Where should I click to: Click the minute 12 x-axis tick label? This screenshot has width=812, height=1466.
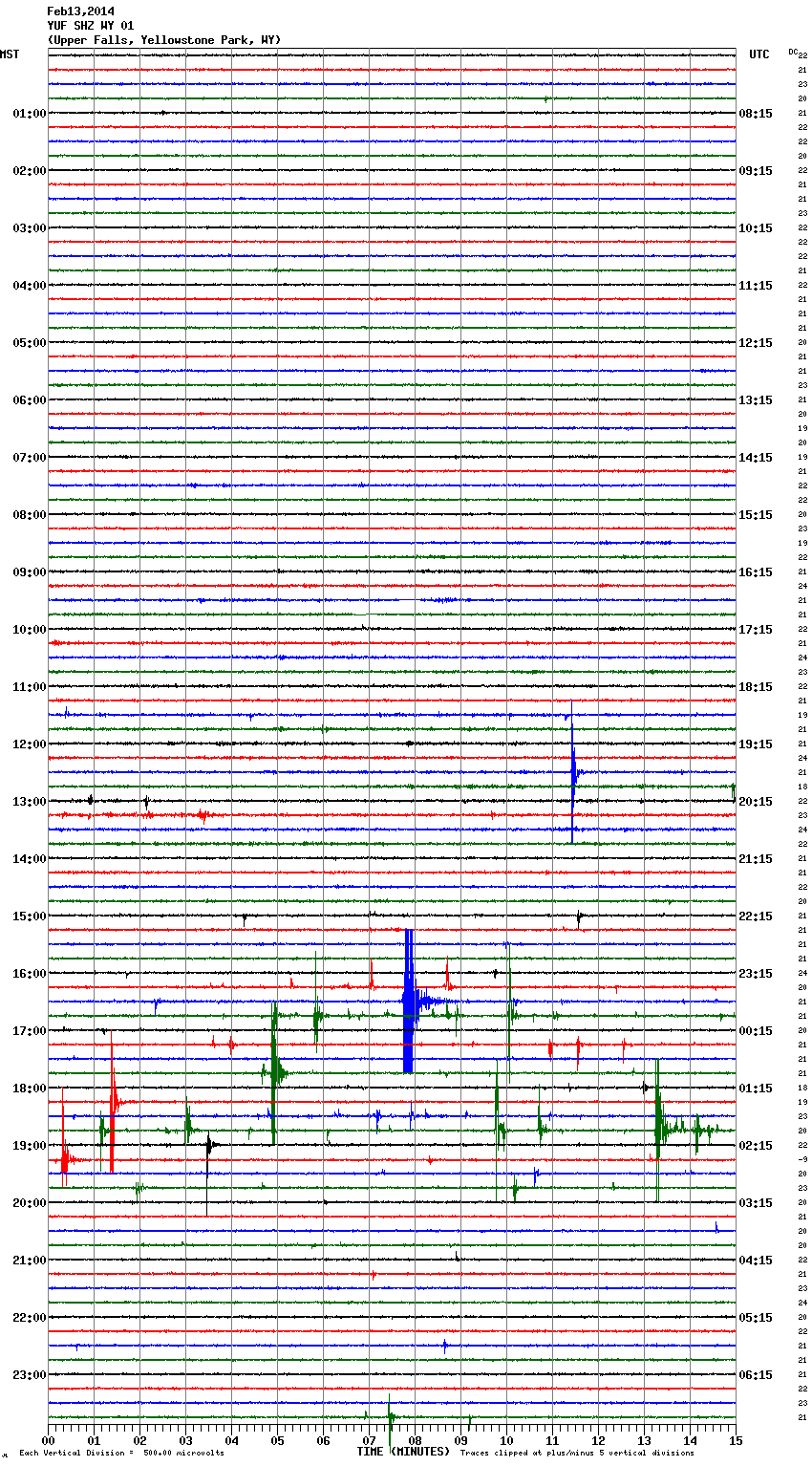tap(599, 1441)
